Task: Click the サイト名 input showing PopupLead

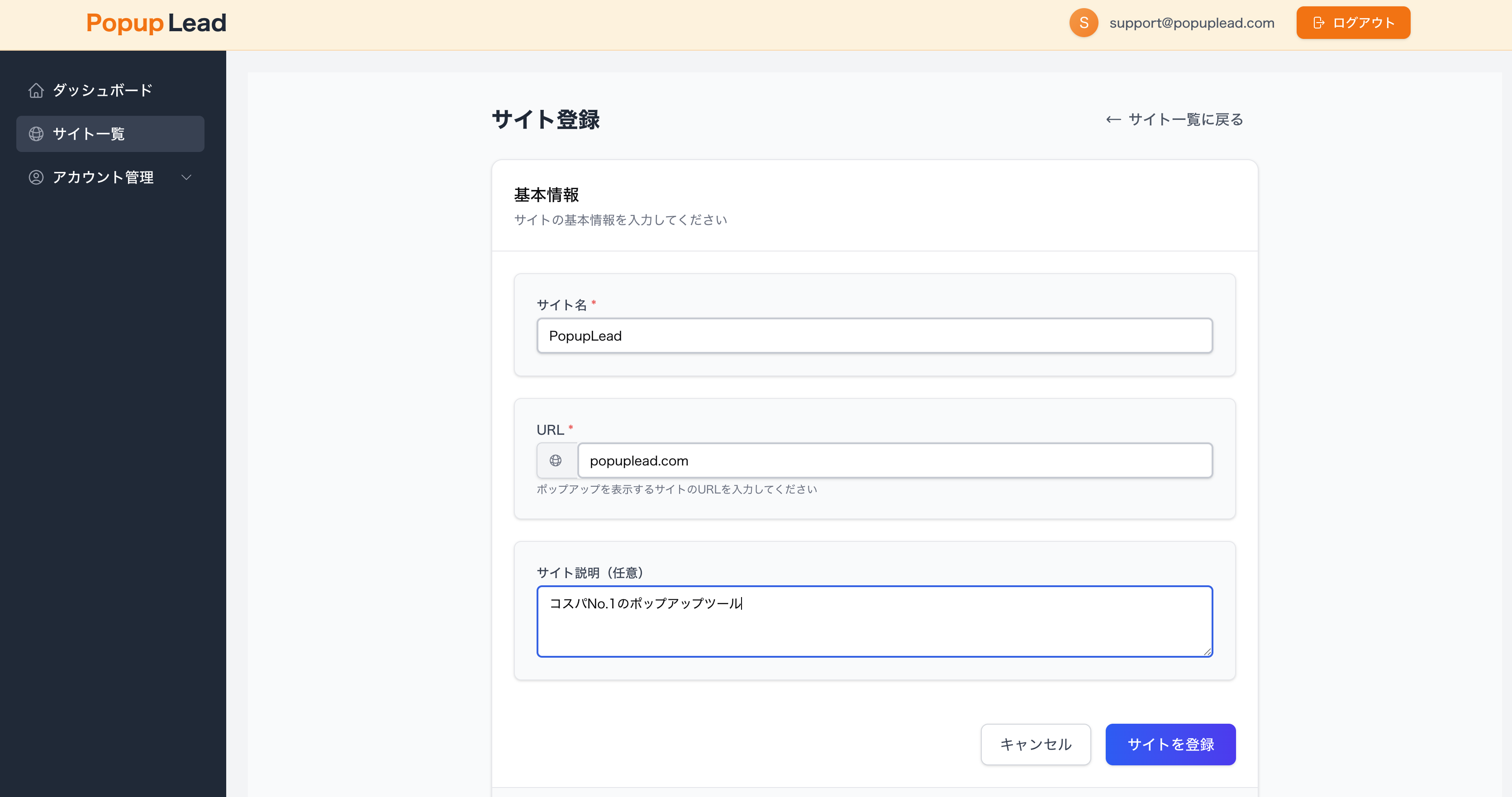Action: coord(874,336)
